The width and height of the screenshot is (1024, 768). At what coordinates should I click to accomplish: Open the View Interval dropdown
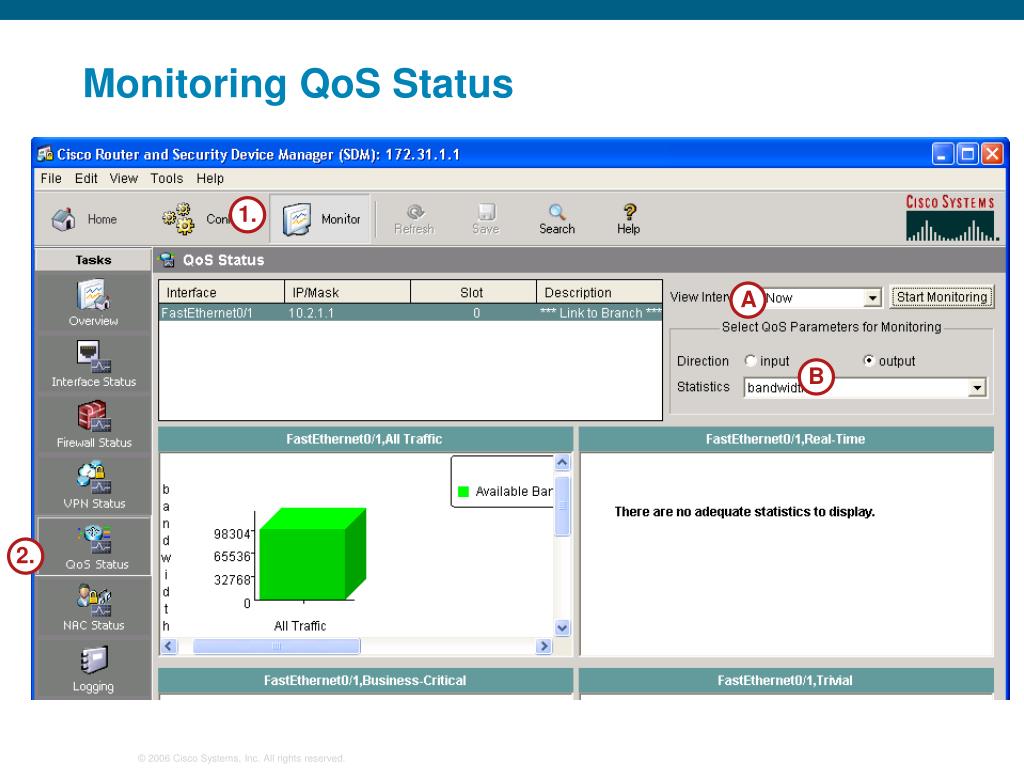[x=872, y=298]
